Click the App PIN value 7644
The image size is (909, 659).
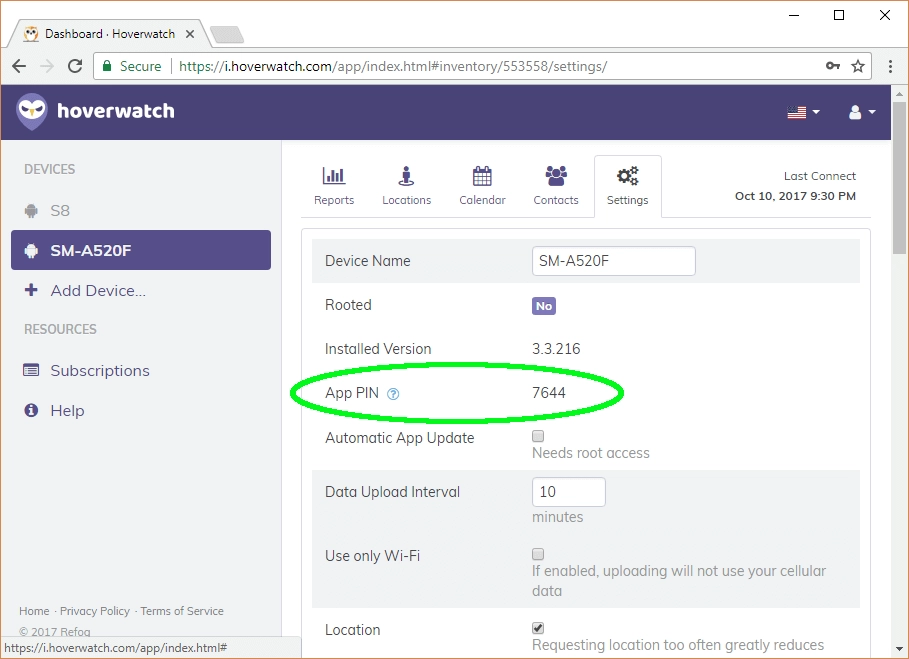548,393
